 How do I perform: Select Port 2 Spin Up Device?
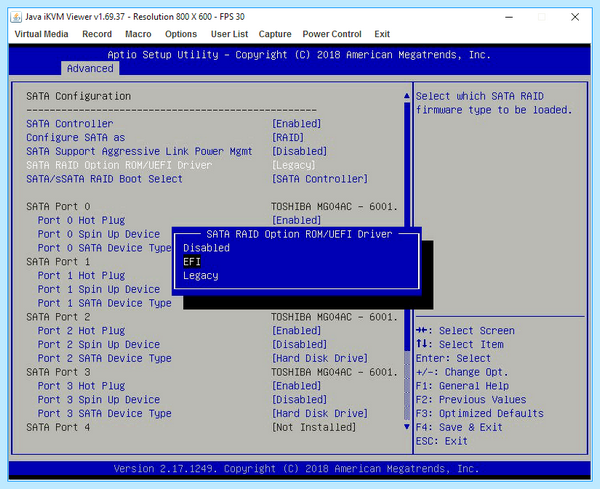(99, 344)
